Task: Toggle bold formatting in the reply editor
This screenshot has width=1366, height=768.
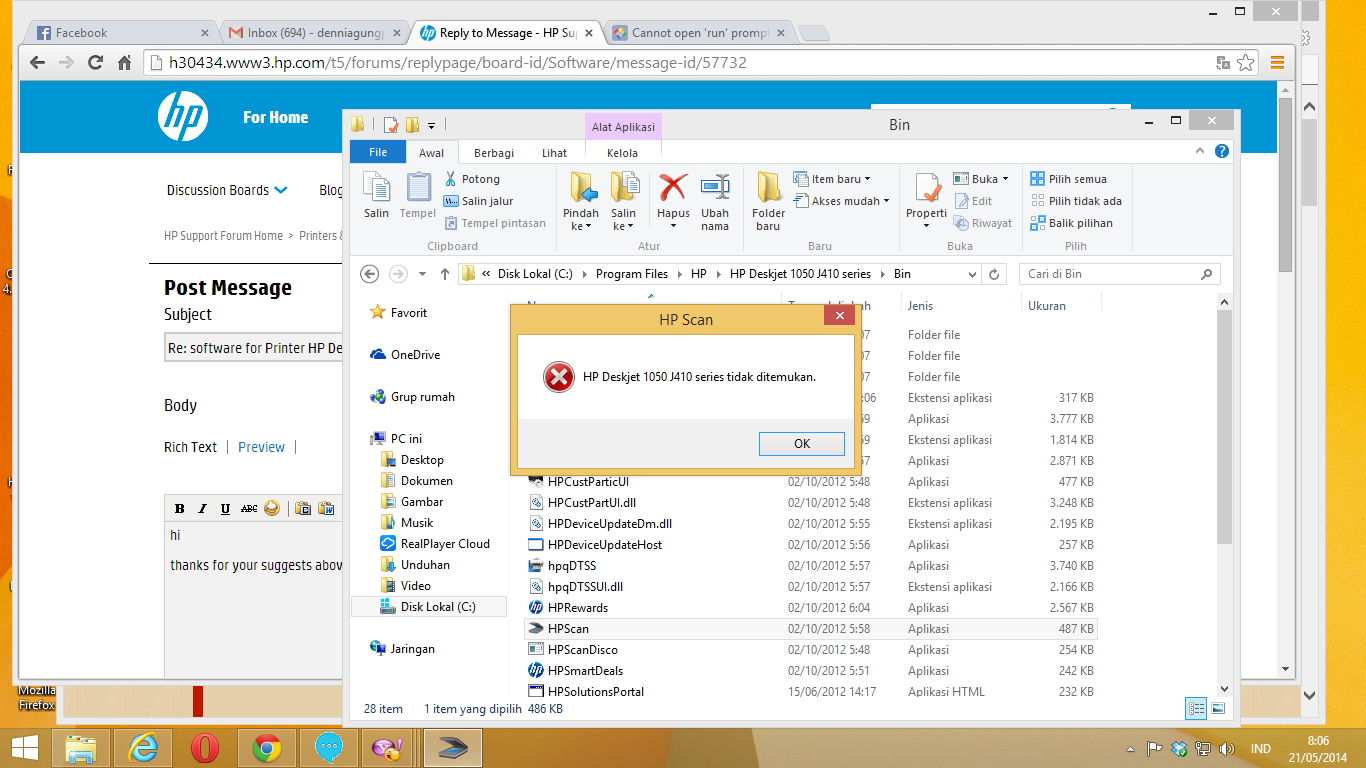Action: [179, 508]
